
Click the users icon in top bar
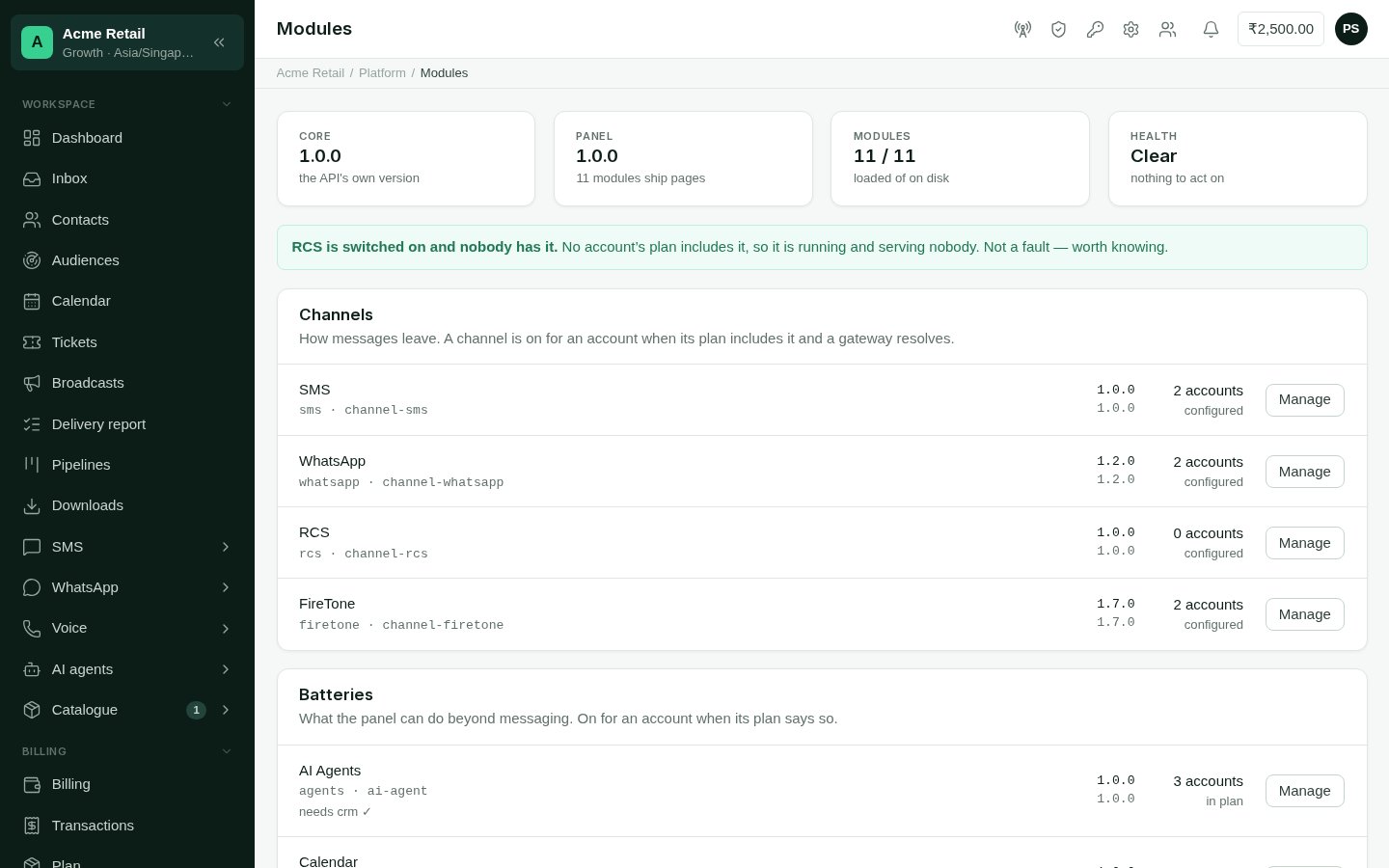(x=1167, y=29)
